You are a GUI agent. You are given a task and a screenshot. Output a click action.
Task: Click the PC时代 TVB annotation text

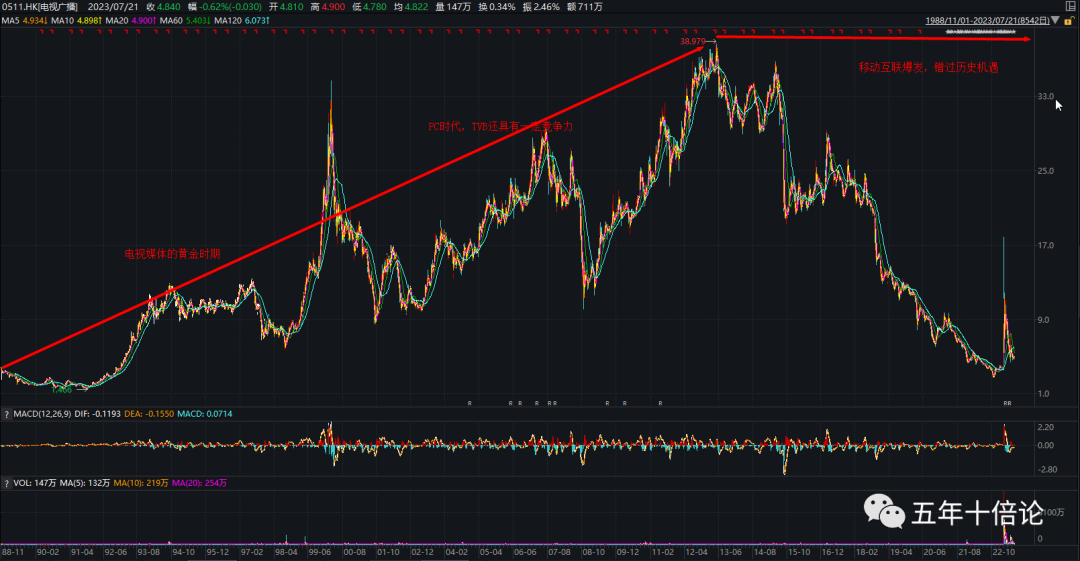point(501,126)
